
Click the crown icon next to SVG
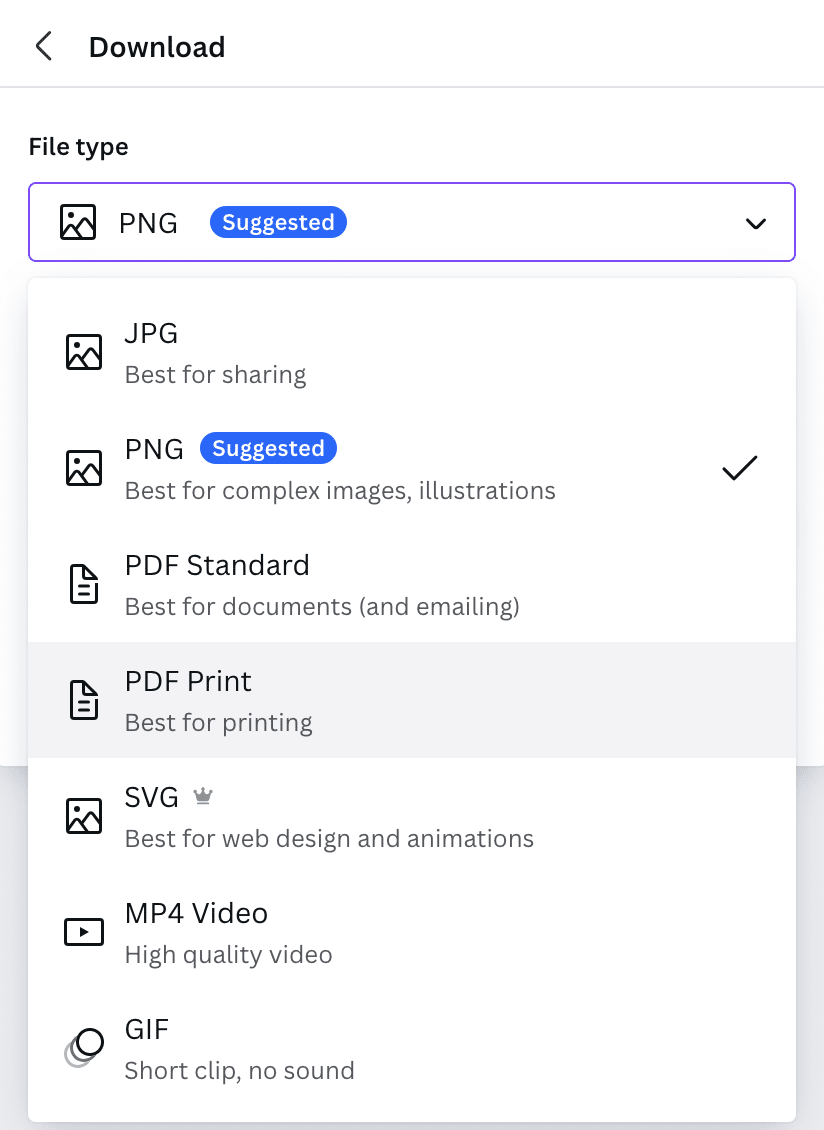click(203, 797)
